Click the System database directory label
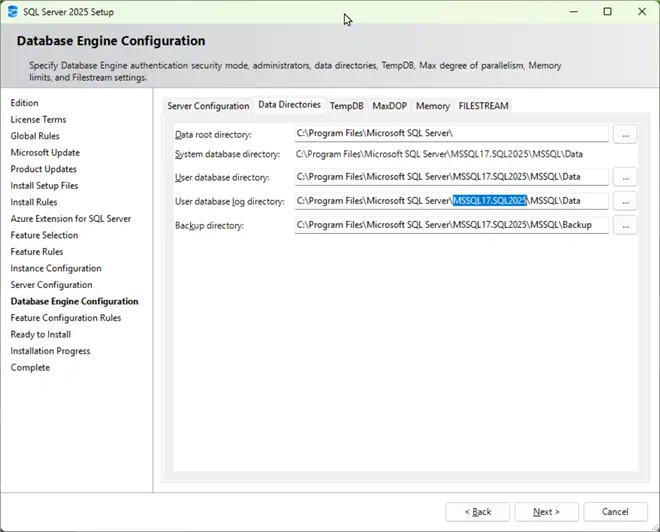660x532 pixels. [227, 154]
